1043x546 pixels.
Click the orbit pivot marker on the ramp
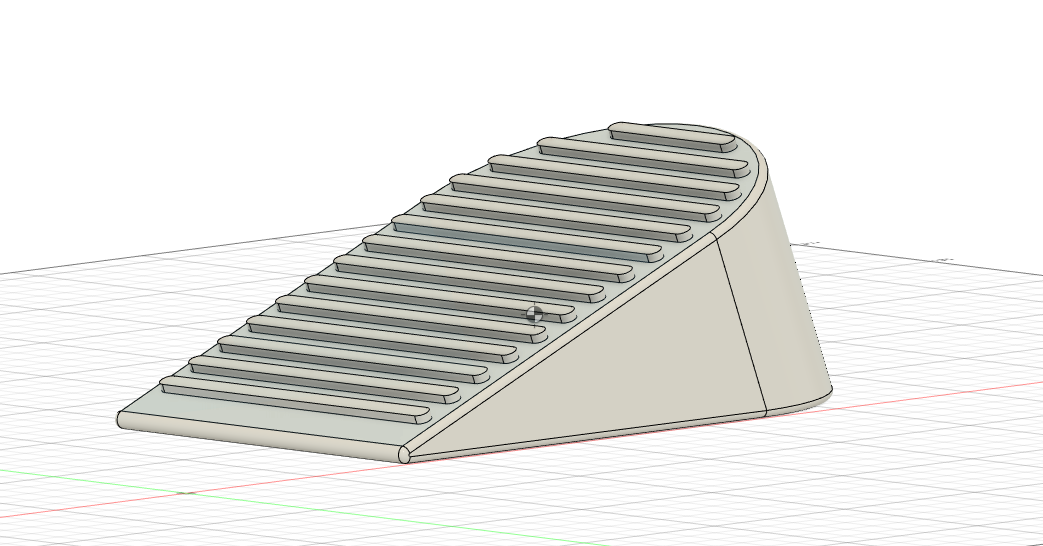(x=535, y=314)
